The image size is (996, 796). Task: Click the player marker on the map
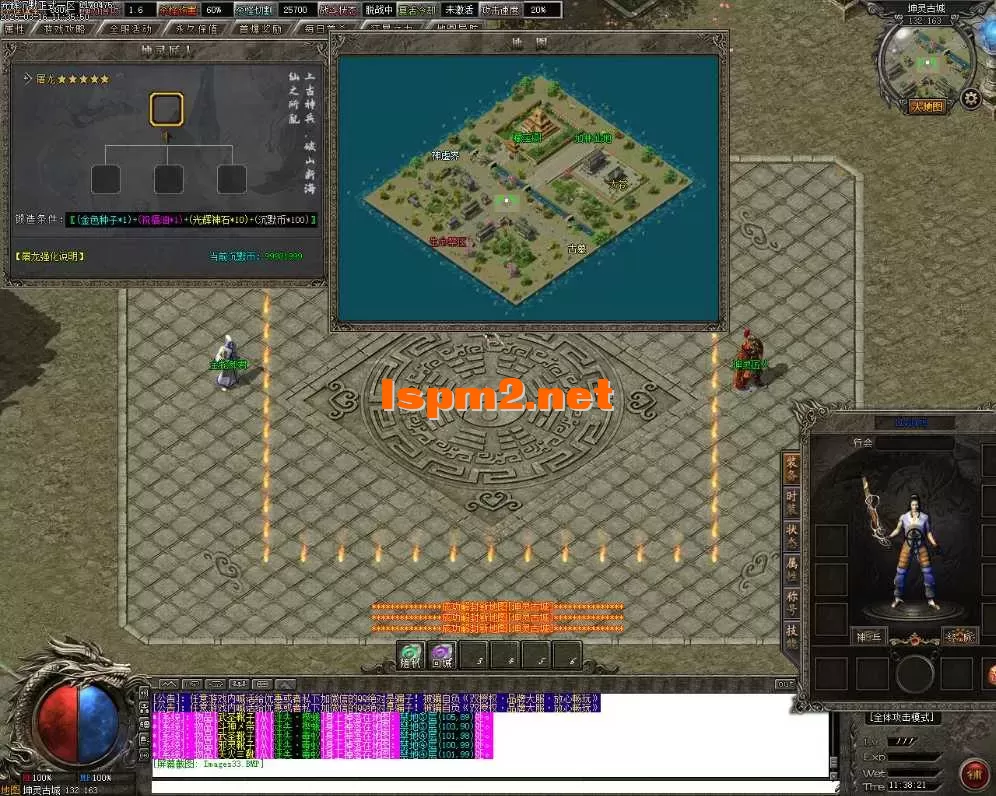pyautogui.click(x=506, y=201)
